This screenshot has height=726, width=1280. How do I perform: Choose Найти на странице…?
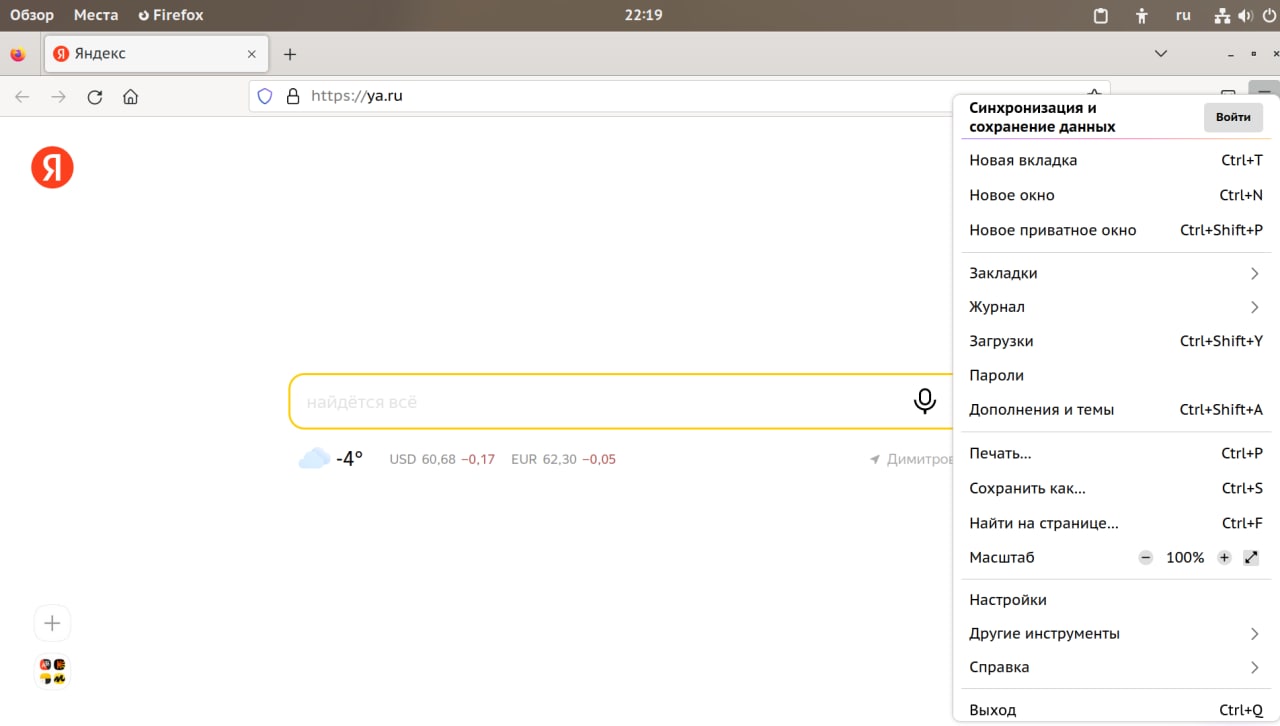[x=1115, y=523]
